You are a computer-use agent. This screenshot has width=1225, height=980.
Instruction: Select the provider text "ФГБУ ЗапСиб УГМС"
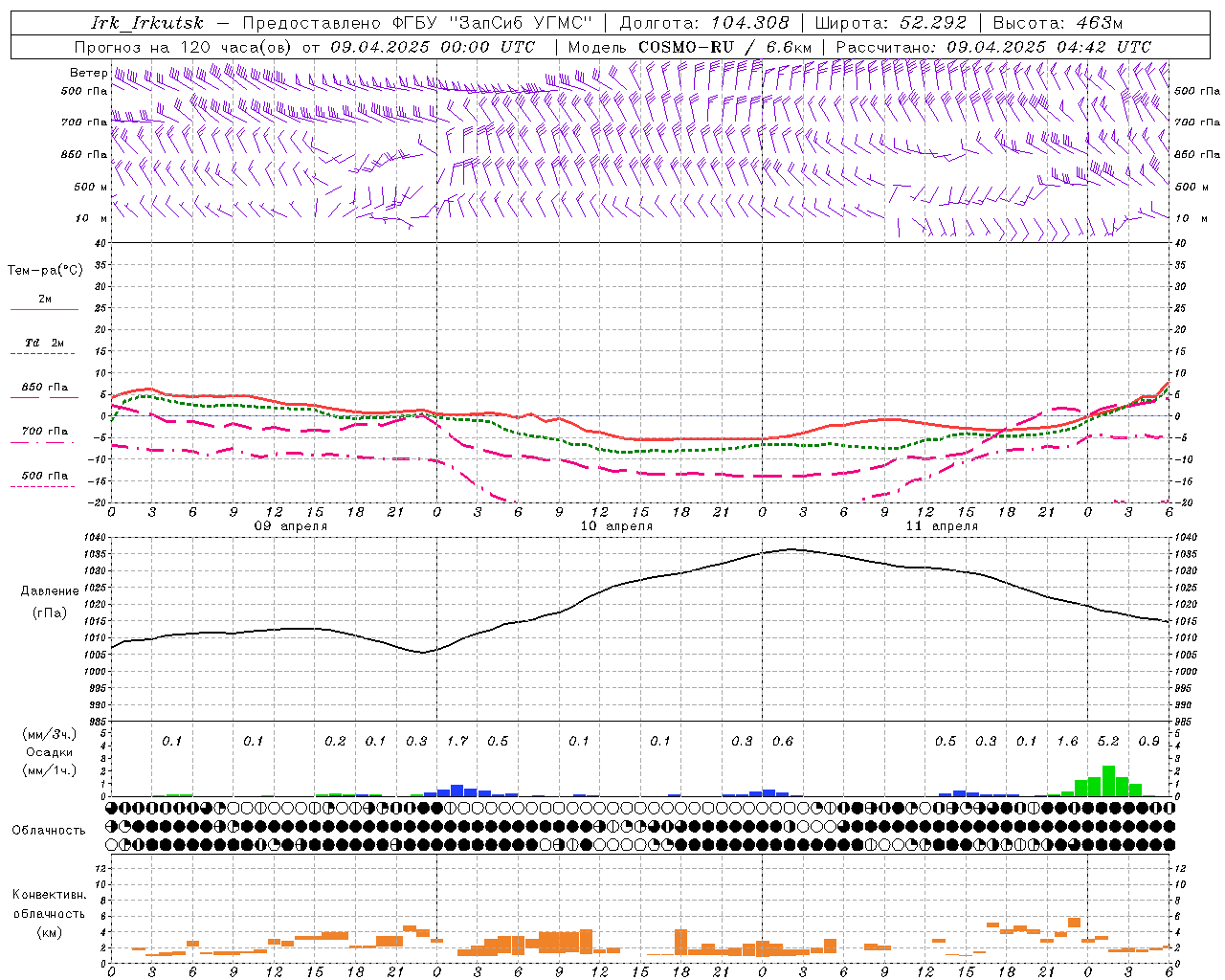point(493,23)
